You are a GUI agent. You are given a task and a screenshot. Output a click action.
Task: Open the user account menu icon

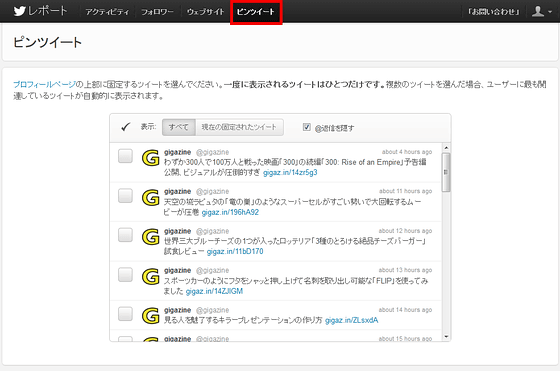coord(538,11)
